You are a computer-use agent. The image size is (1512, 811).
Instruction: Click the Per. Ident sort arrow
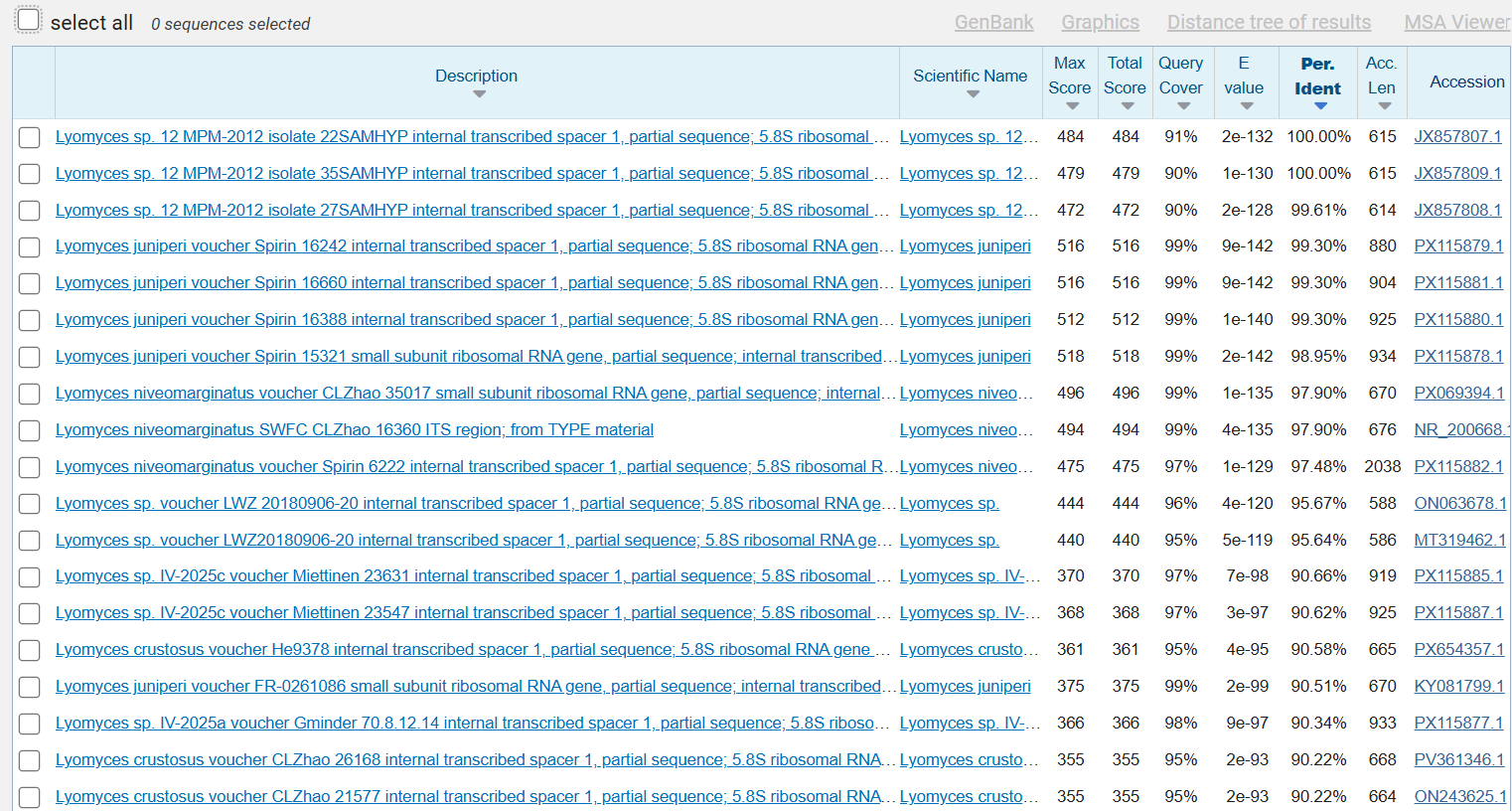[x=1320, y=106]
